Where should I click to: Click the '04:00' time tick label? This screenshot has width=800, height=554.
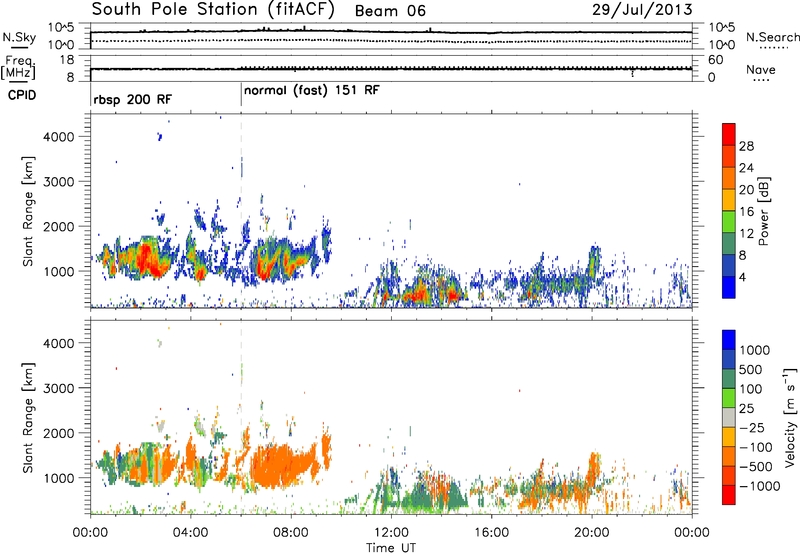190,533
